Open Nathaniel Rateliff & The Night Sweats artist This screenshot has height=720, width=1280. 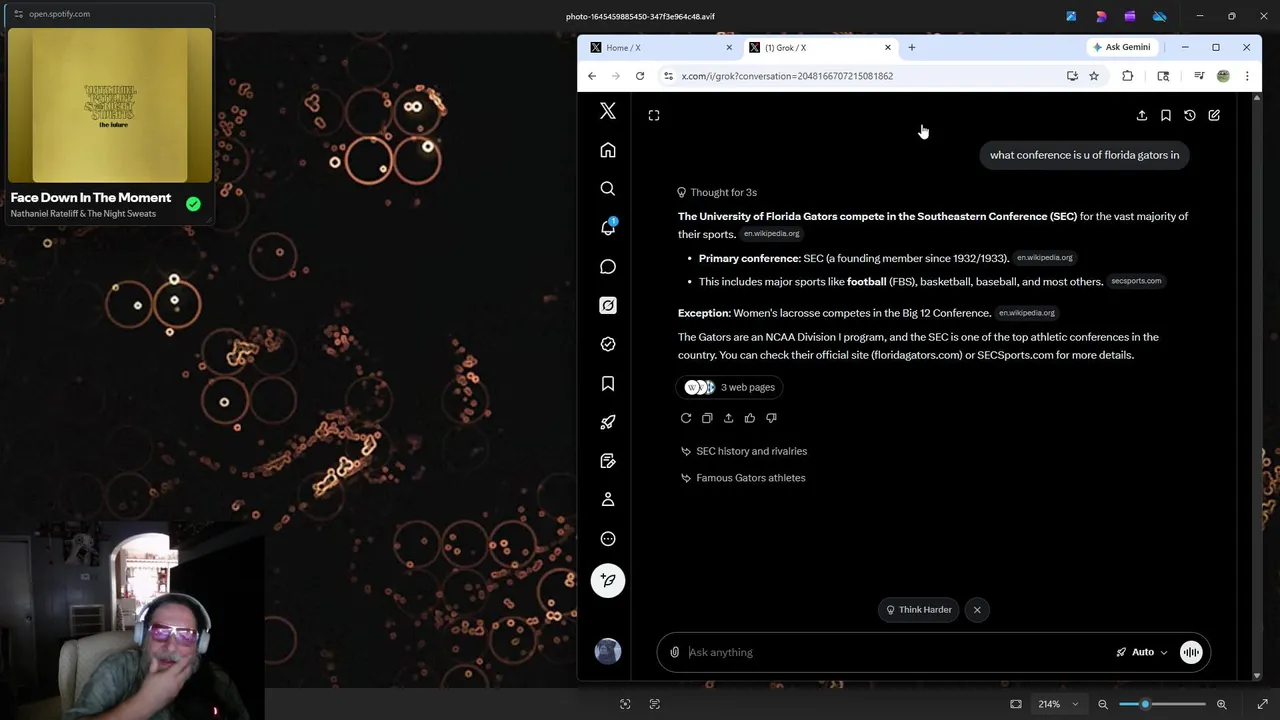pyautogui.click(x=83, y=214)
